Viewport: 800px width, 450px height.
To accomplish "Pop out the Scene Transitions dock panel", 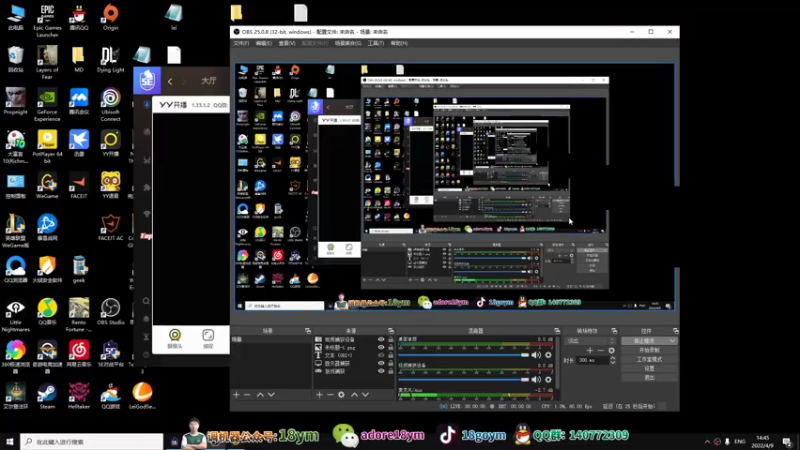I will (x=614, y=331).
